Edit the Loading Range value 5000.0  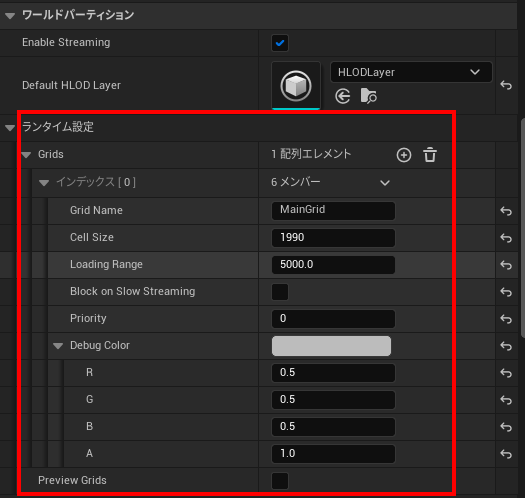coord(333,265)
